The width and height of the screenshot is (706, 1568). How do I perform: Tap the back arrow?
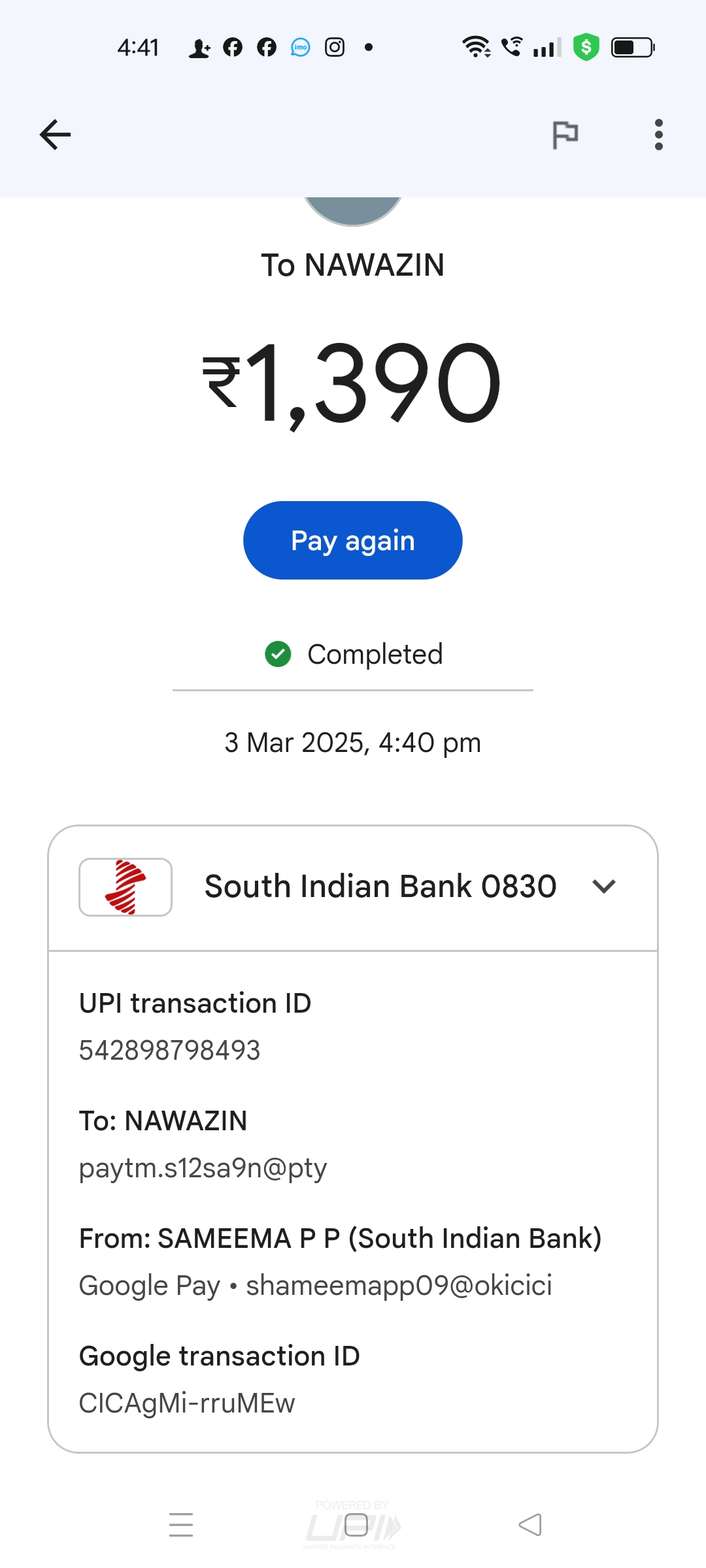click(55, 135)
